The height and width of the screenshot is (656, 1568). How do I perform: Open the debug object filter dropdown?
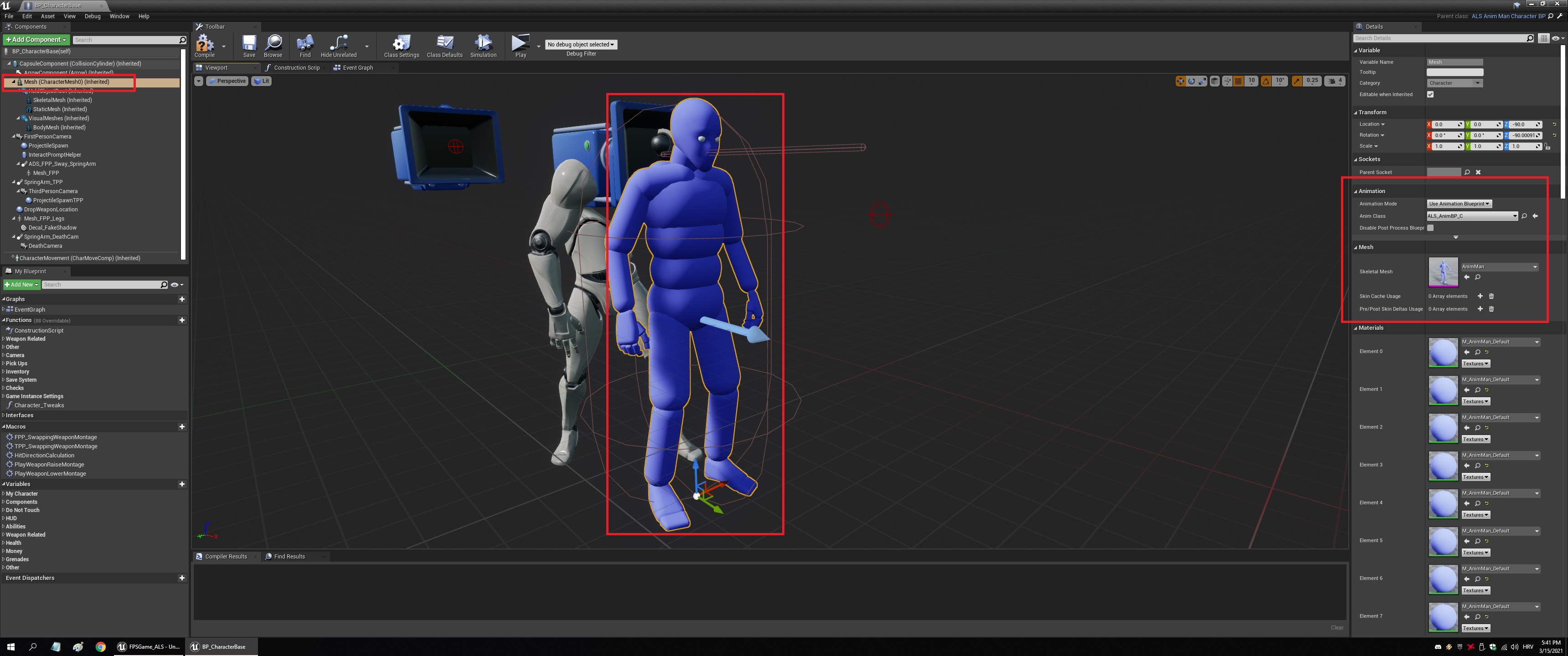coord(581,45)
